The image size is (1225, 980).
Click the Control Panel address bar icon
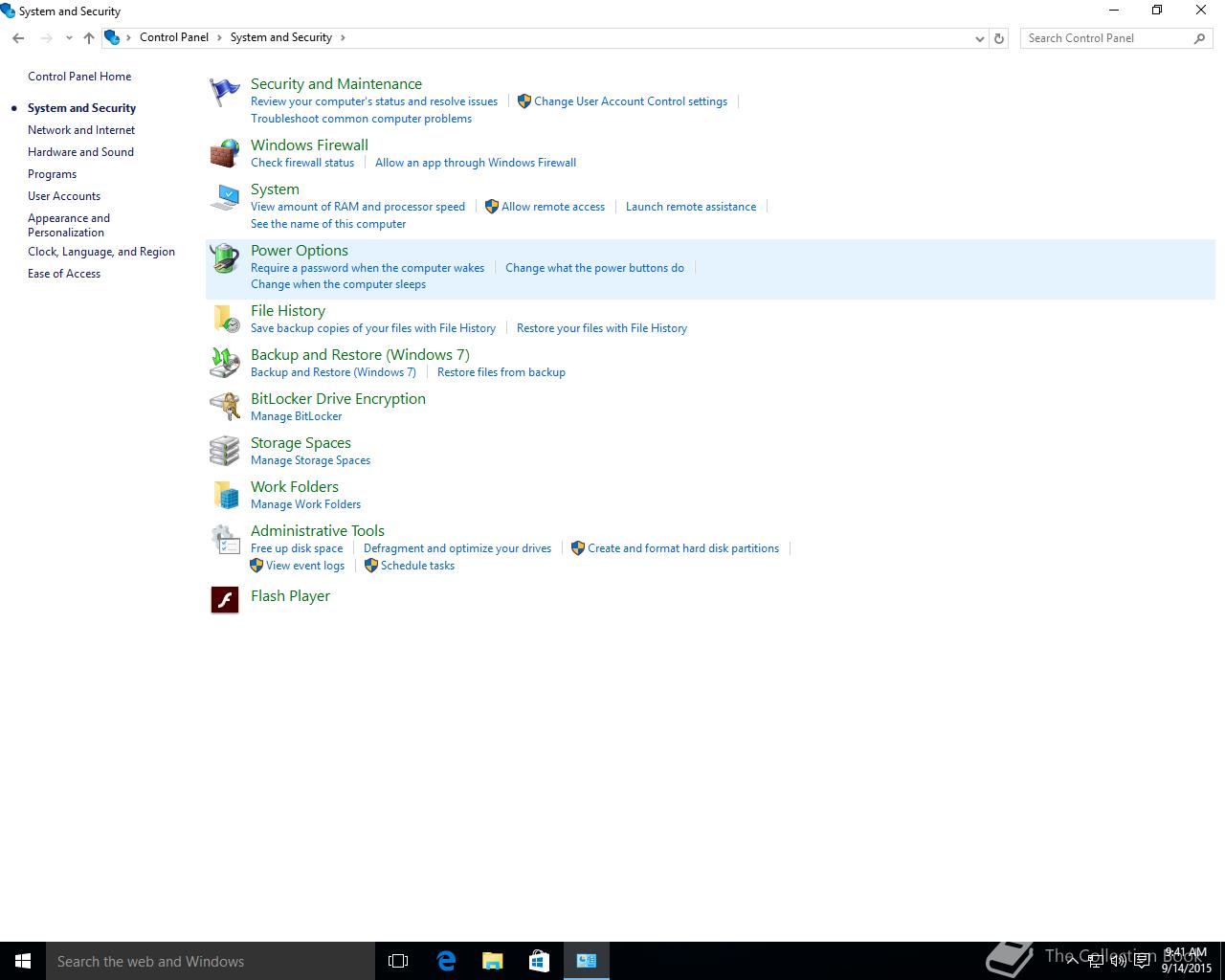point(112,37)
